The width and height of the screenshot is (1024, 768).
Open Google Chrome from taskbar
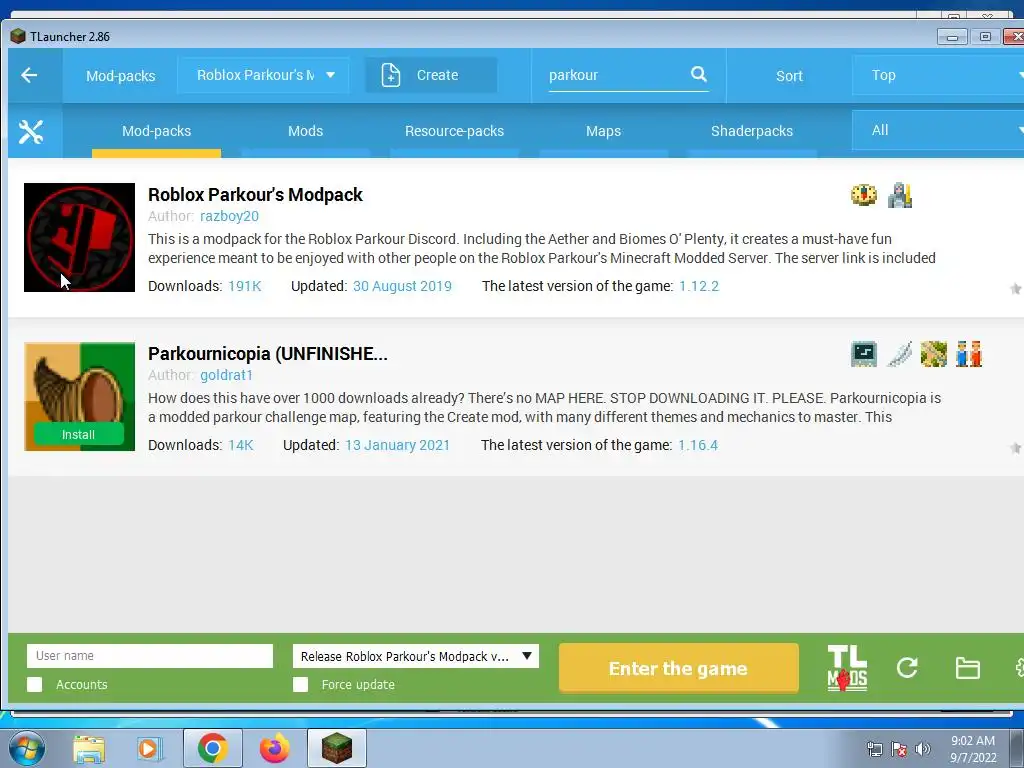point(212,748)
